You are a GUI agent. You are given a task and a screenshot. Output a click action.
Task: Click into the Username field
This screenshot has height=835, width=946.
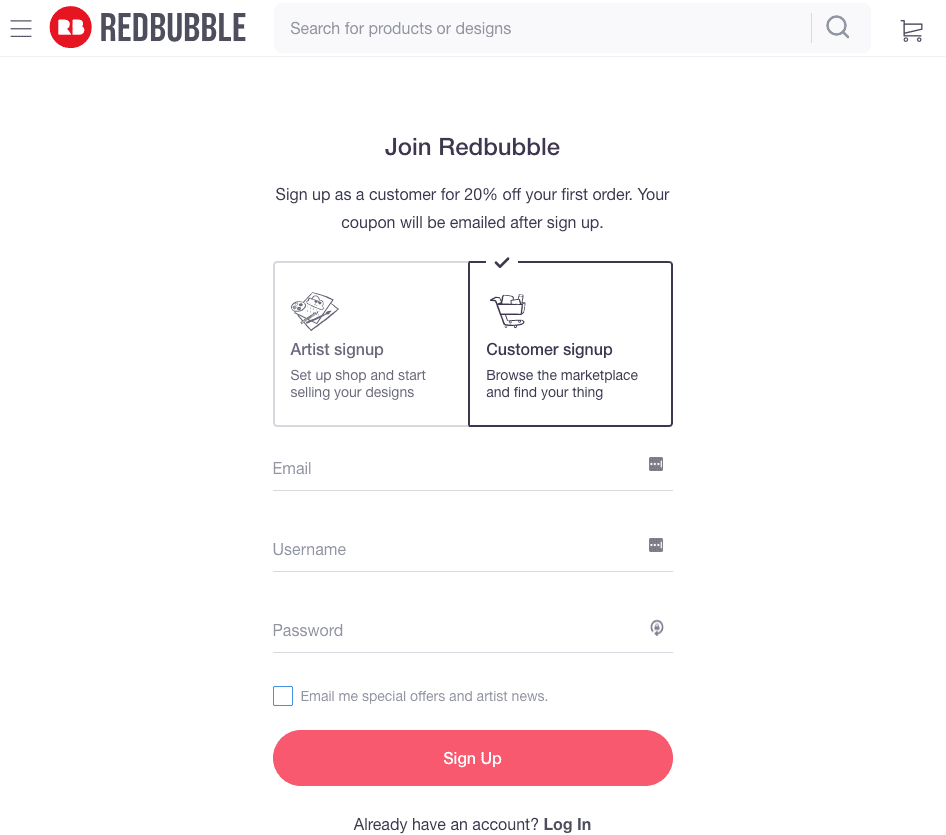(x=455, y=549)
